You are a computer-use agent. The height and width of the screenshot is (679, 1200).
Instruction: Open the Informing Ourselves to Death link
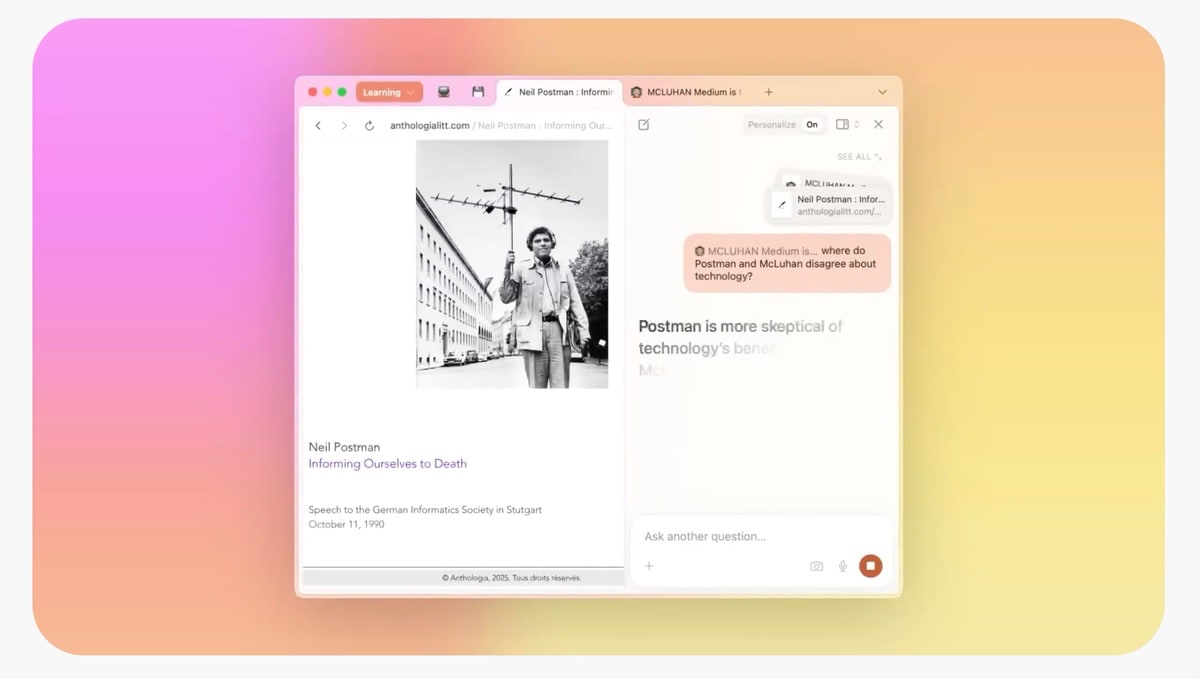coord(387,464)
